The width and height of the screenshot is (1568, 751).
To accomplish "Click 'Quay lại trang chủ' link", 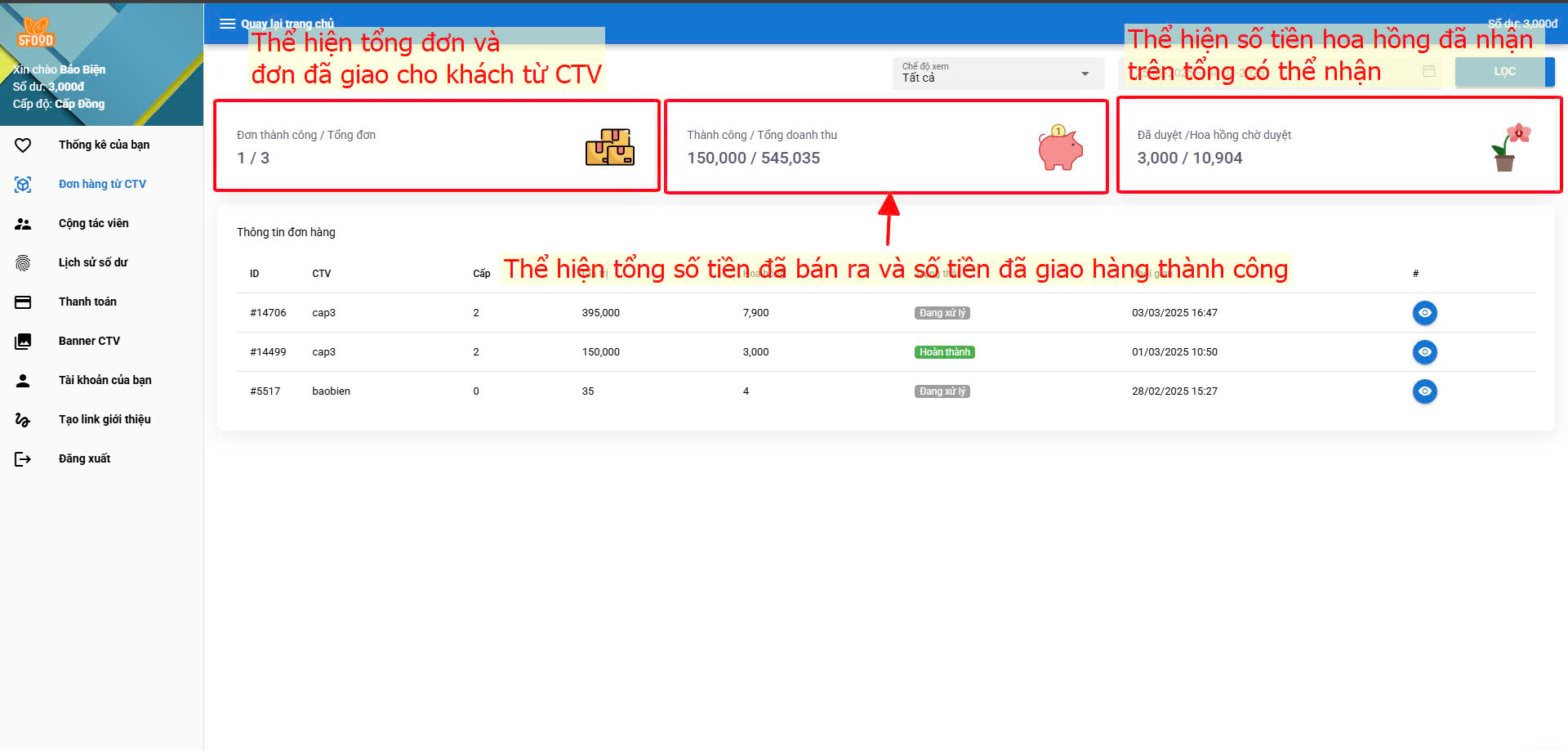I will pos(287,24).
